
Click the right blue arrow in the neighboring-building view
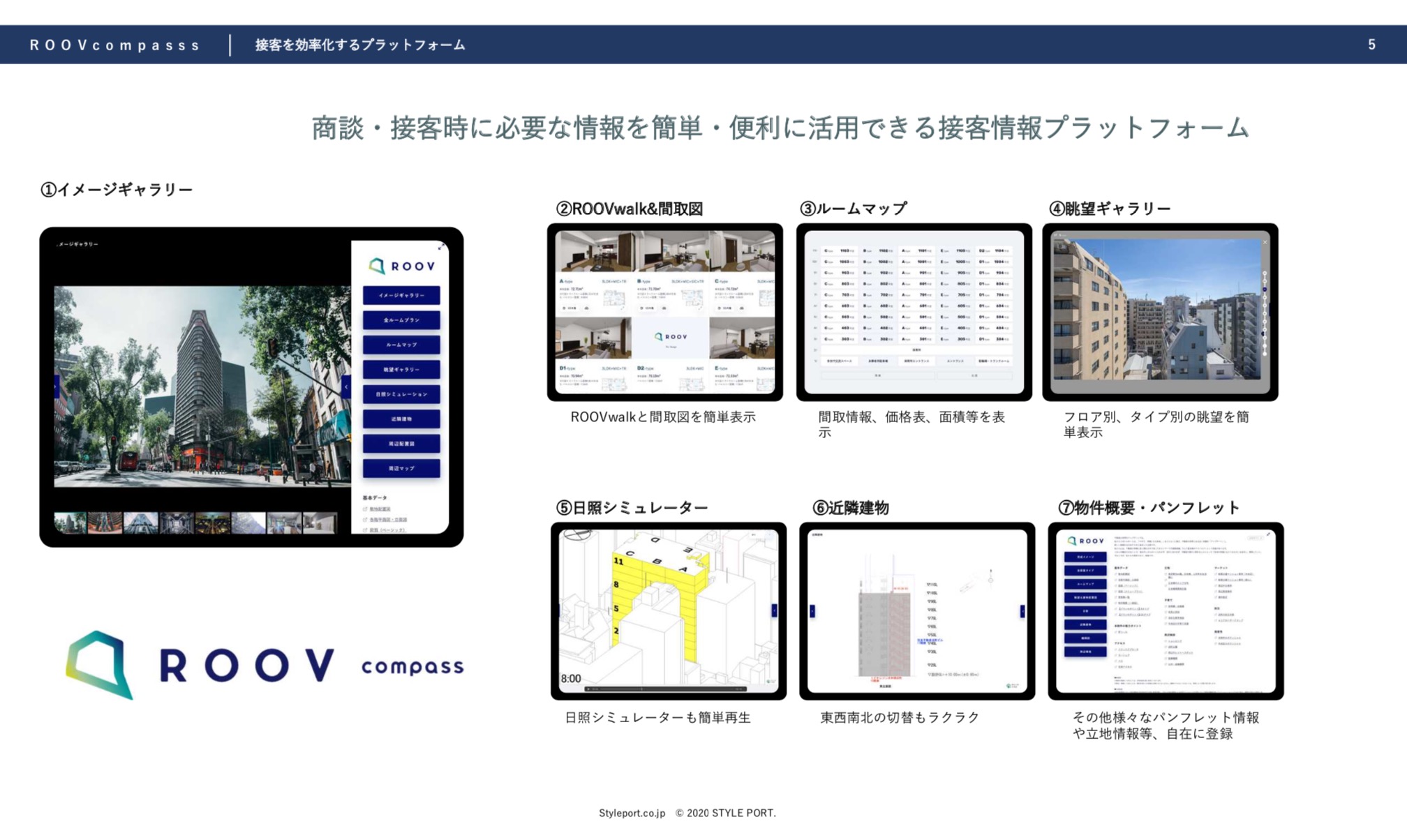(x=1022, y=611)
